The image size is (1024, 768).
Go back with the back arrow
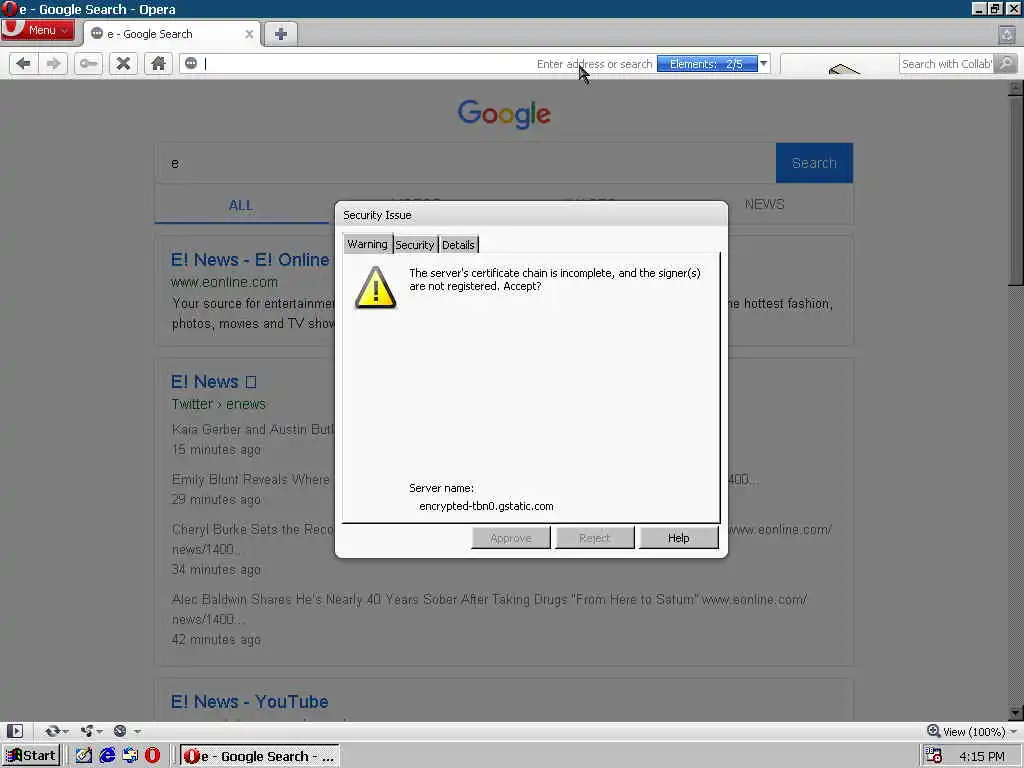24,63
